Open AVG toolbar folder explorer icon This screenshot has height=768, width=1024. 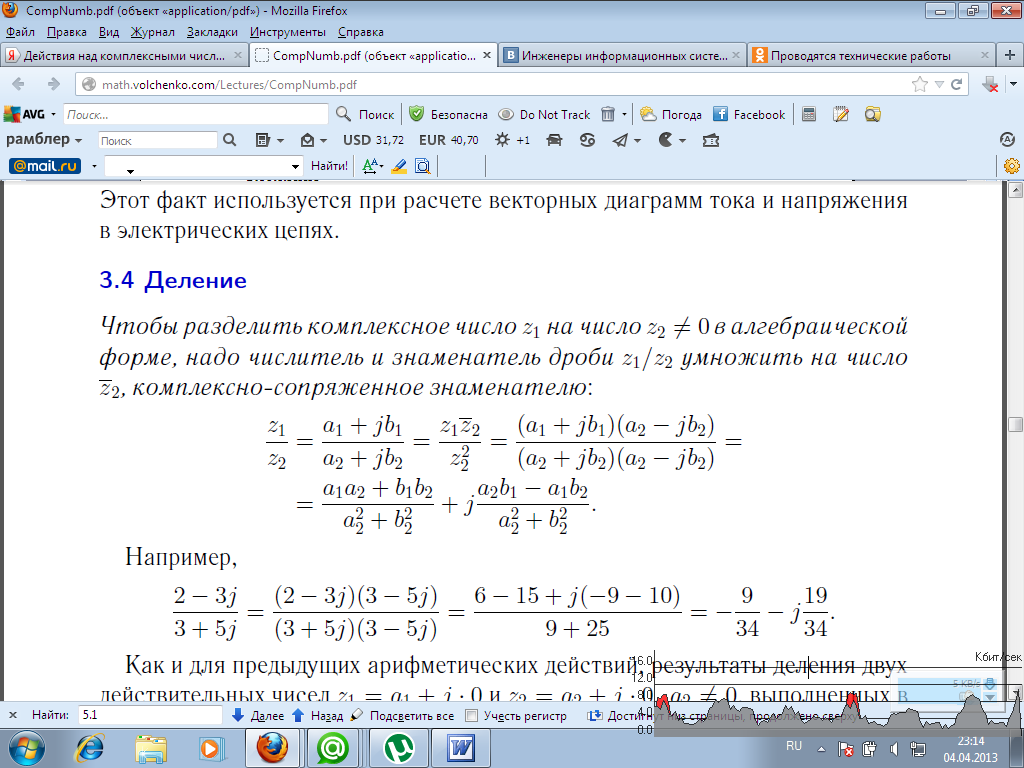872,114
